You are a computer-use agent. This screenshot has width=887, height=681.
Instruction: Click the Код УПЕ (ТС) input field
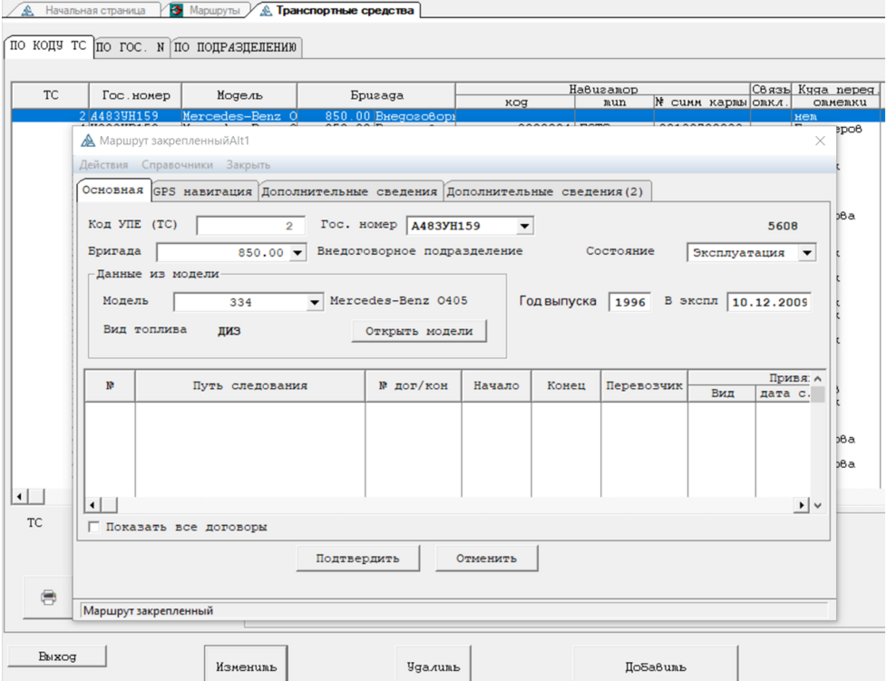tap(251, 226)
